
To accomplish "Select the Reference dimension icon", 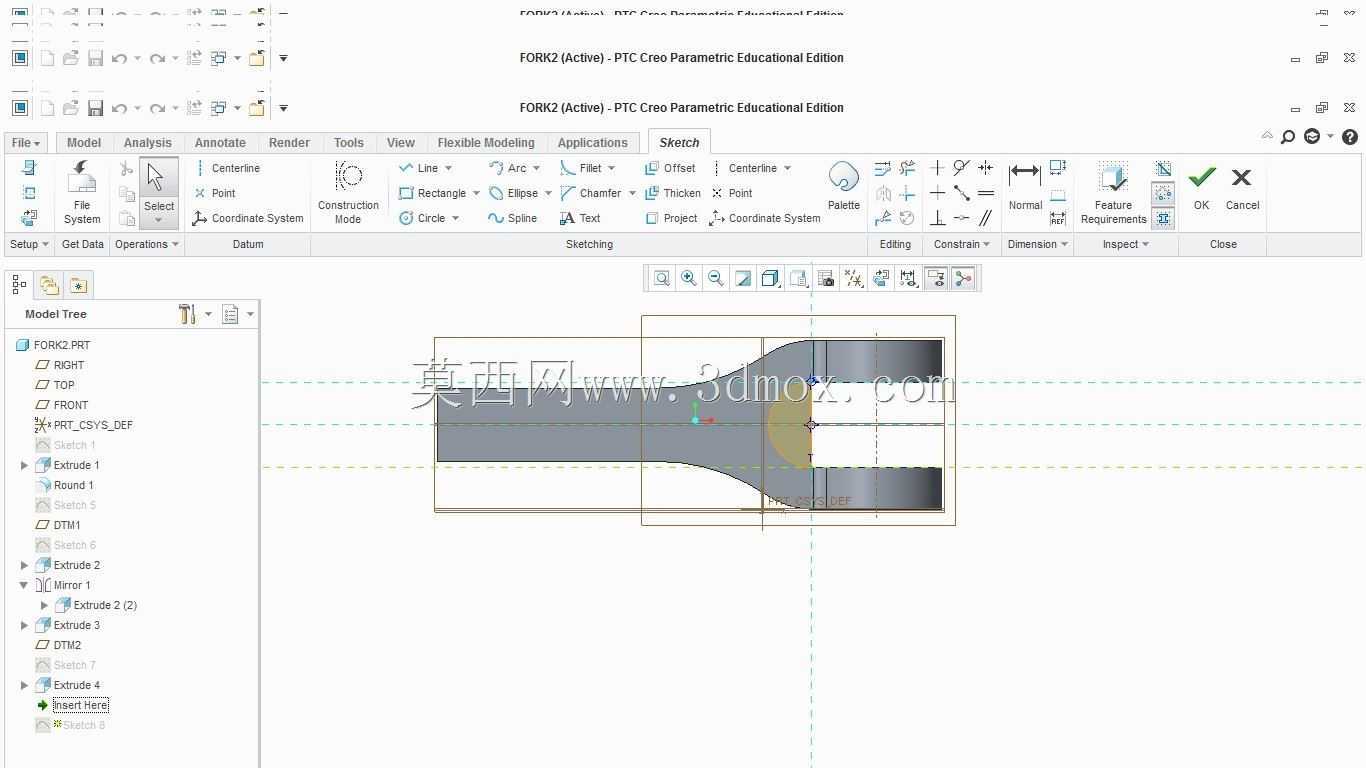I will pos(1058,218).
